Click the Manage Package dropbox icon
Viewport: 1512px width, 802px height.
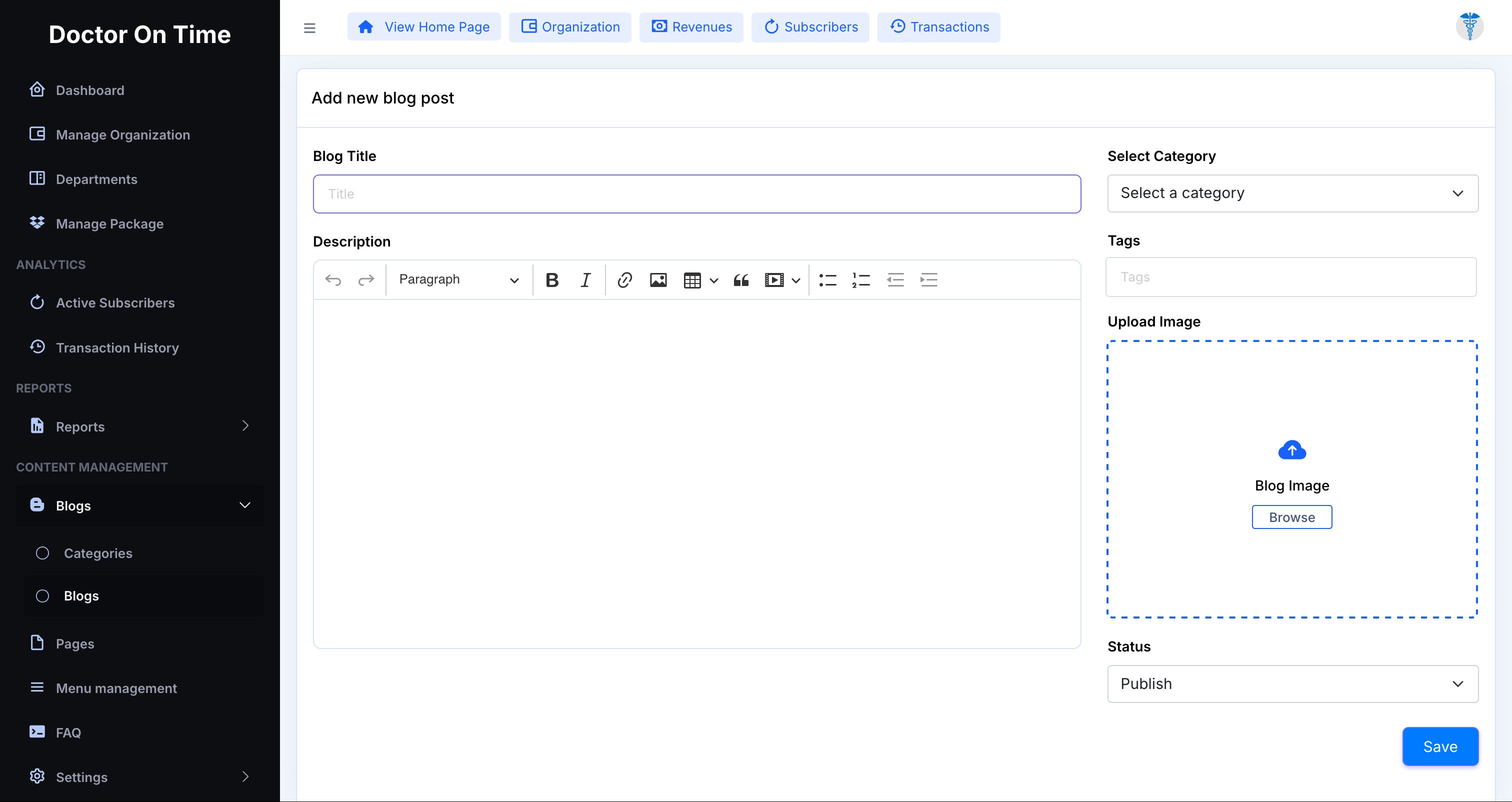click(x=37, y=222)
